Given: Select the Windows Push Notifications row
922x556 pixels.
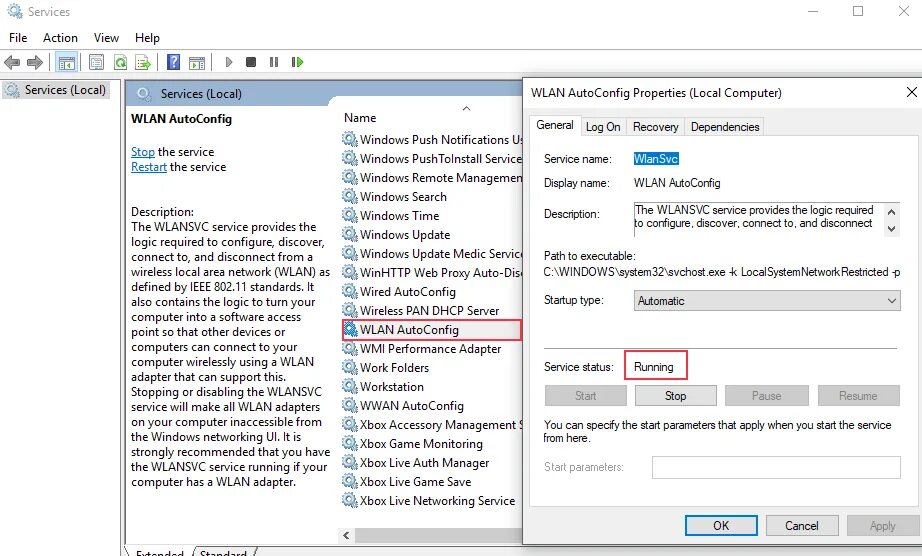Looking at the screenshot, I should point(432,139).
